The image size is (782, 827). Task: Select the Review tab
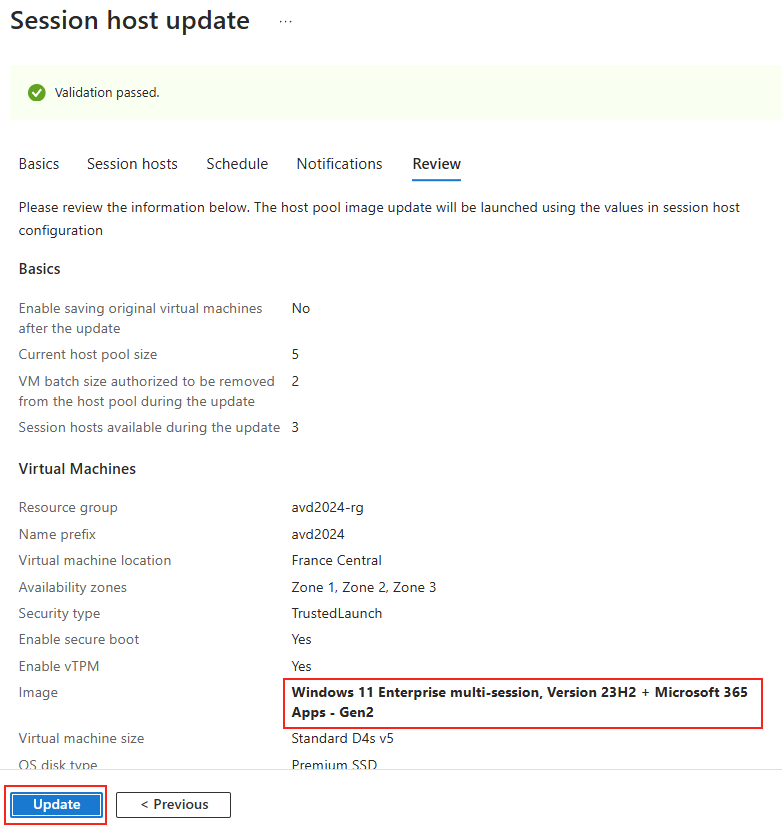[x=437, y=164]
